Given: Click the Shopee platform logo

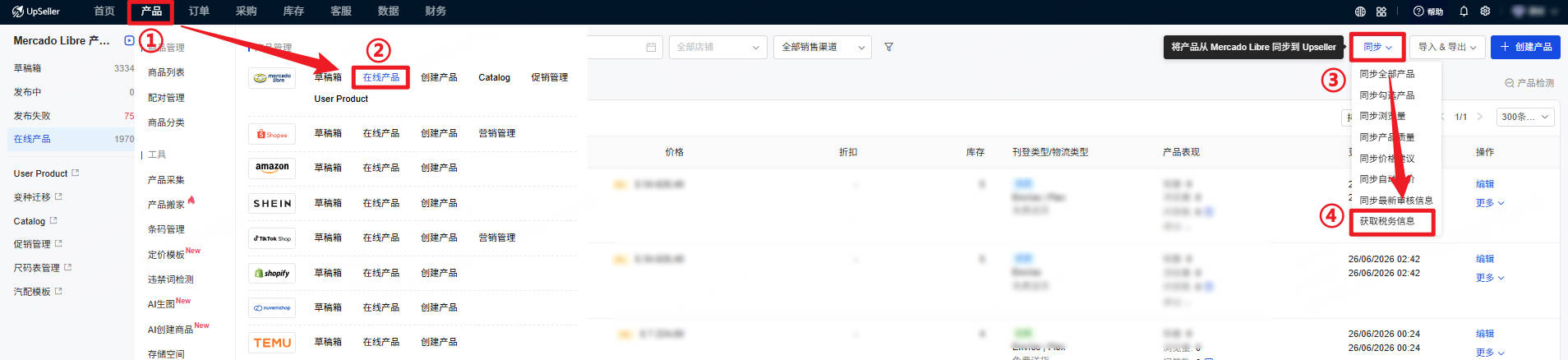Looking at the screenshot, I should 272,134.
